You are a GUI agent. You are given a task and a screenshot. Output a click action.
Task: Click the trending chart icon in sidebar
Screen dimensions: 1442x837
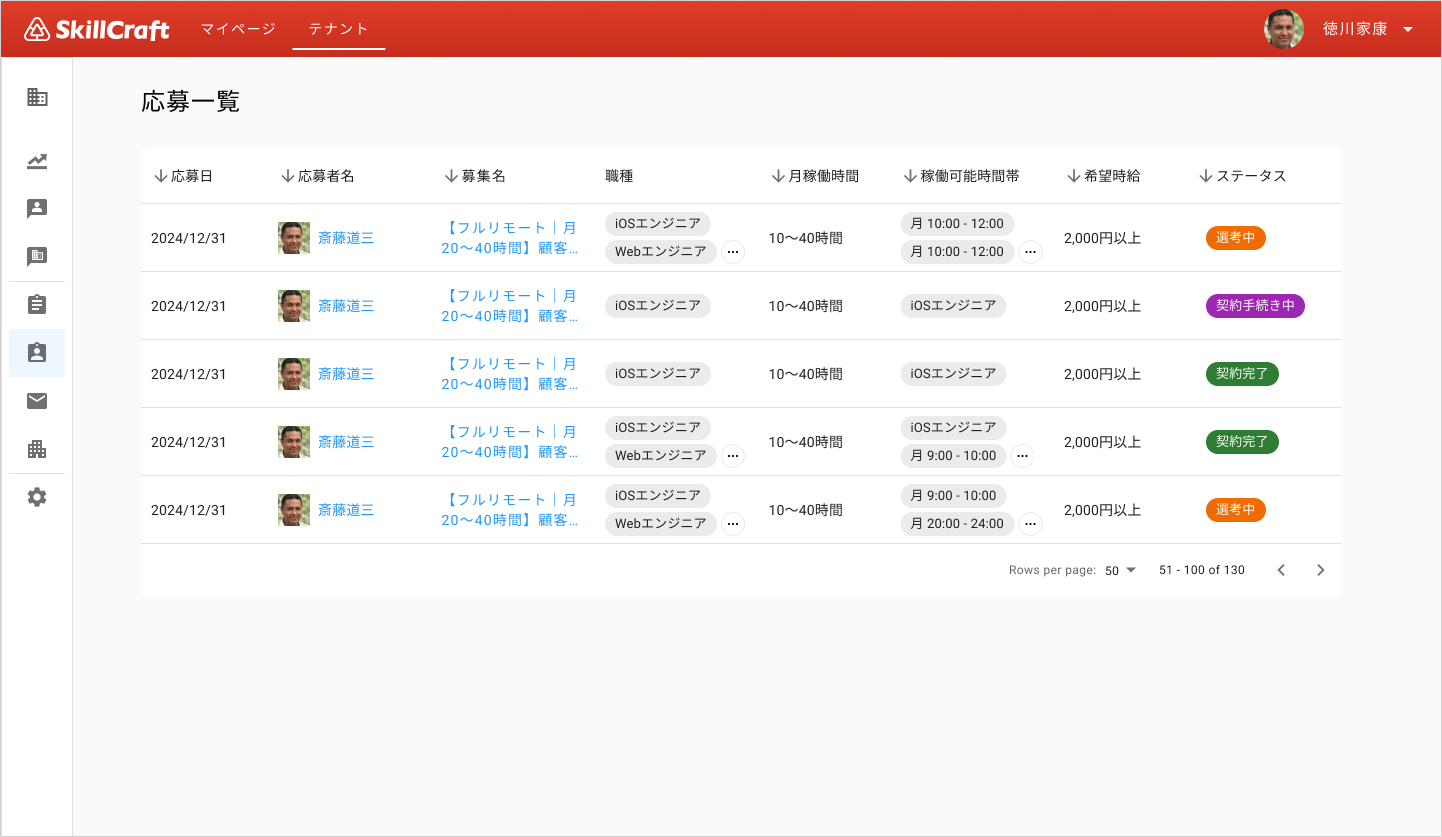[x=37, y=161]
